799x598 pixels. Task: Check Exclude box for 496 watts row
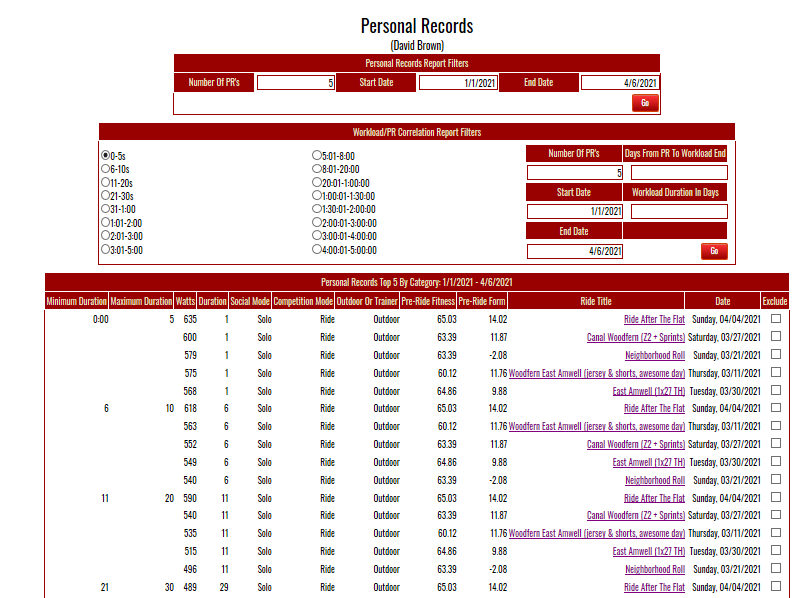(x=776, y=568)
